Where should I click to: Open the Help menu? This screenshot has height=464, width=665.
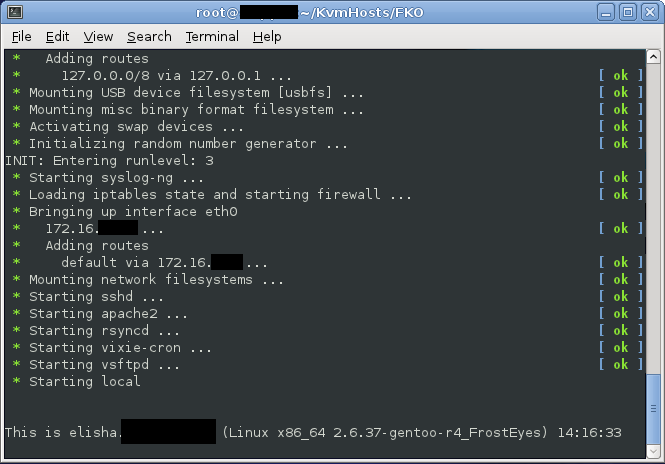267,37
